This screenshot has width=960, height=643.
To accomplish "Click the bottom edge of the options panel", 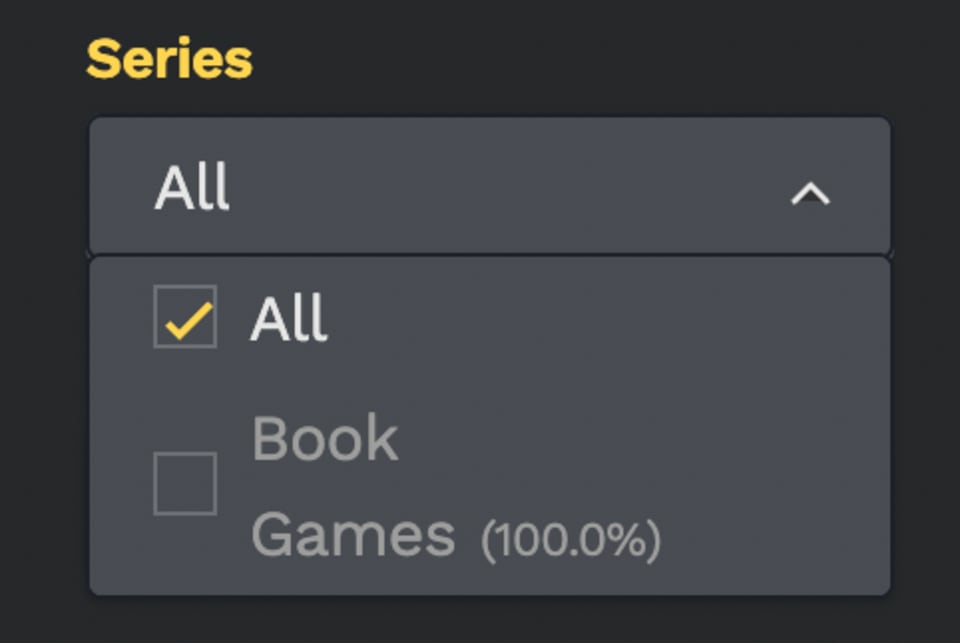I will [489, 590].
